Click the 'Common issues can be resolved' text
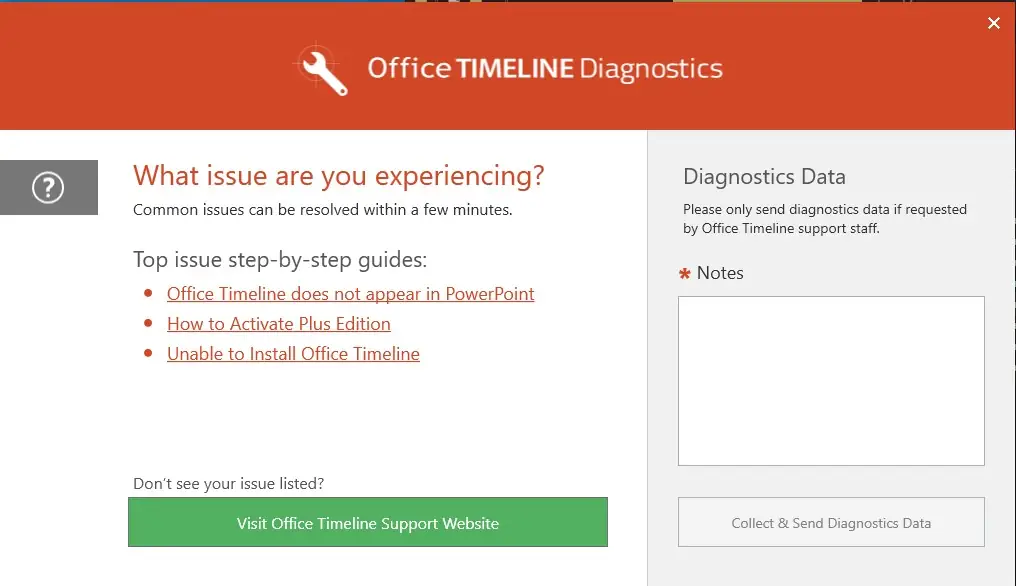Screen dimensions: 1016x586 [x=322, y=210]
